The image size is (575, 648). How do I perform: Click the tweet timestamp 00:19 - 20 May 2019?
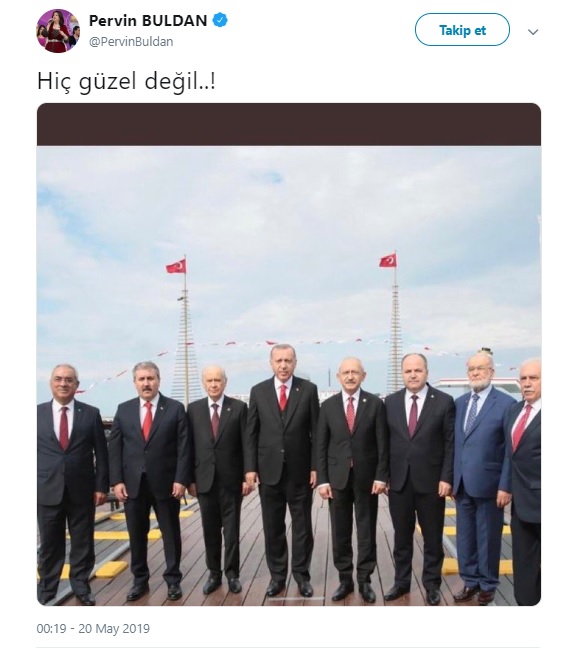(x=93, y=629)
